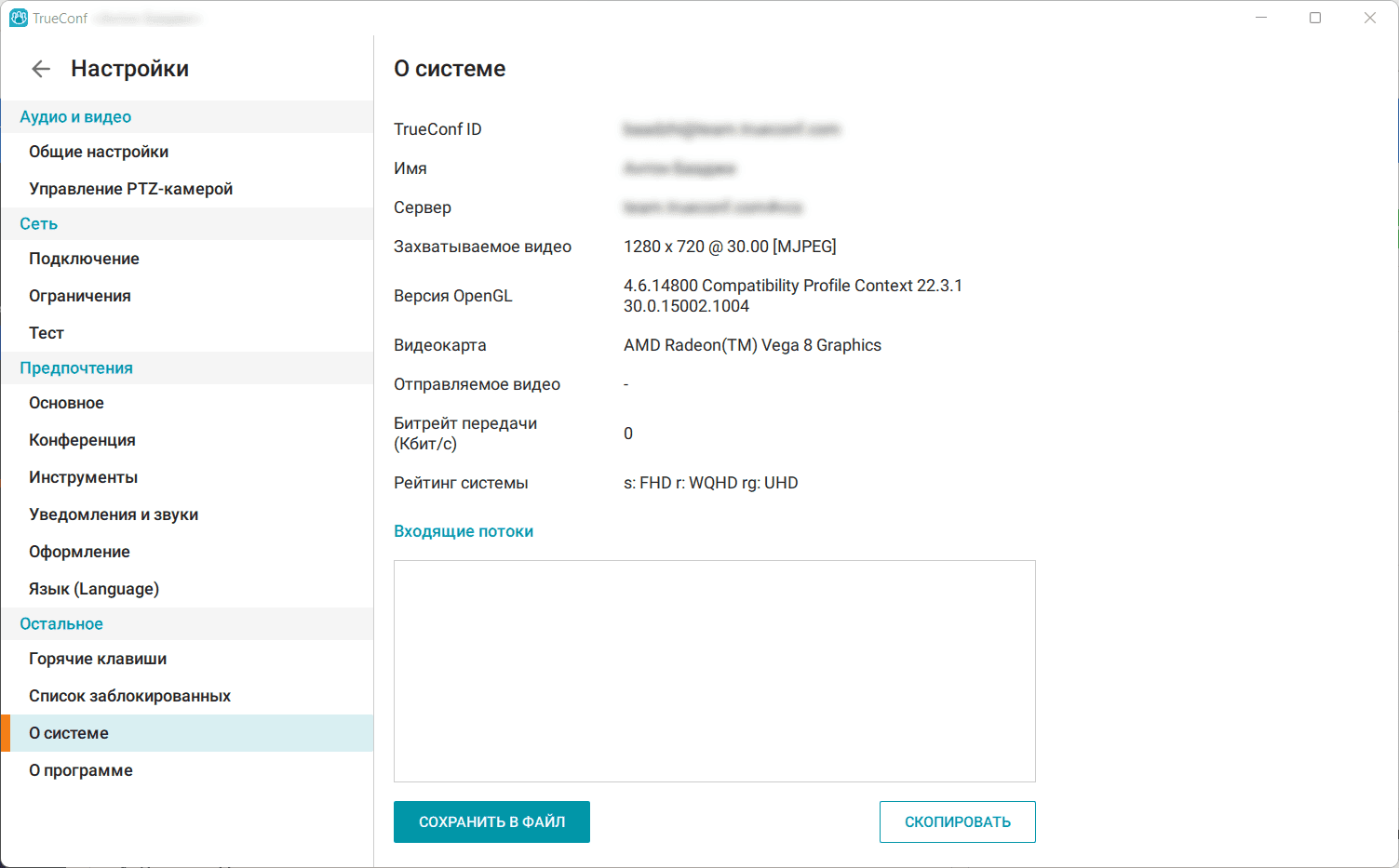The height and width of the screenshot is (868, 1399).
Task: Maximize the TrueConf window
Action: 1315,18
